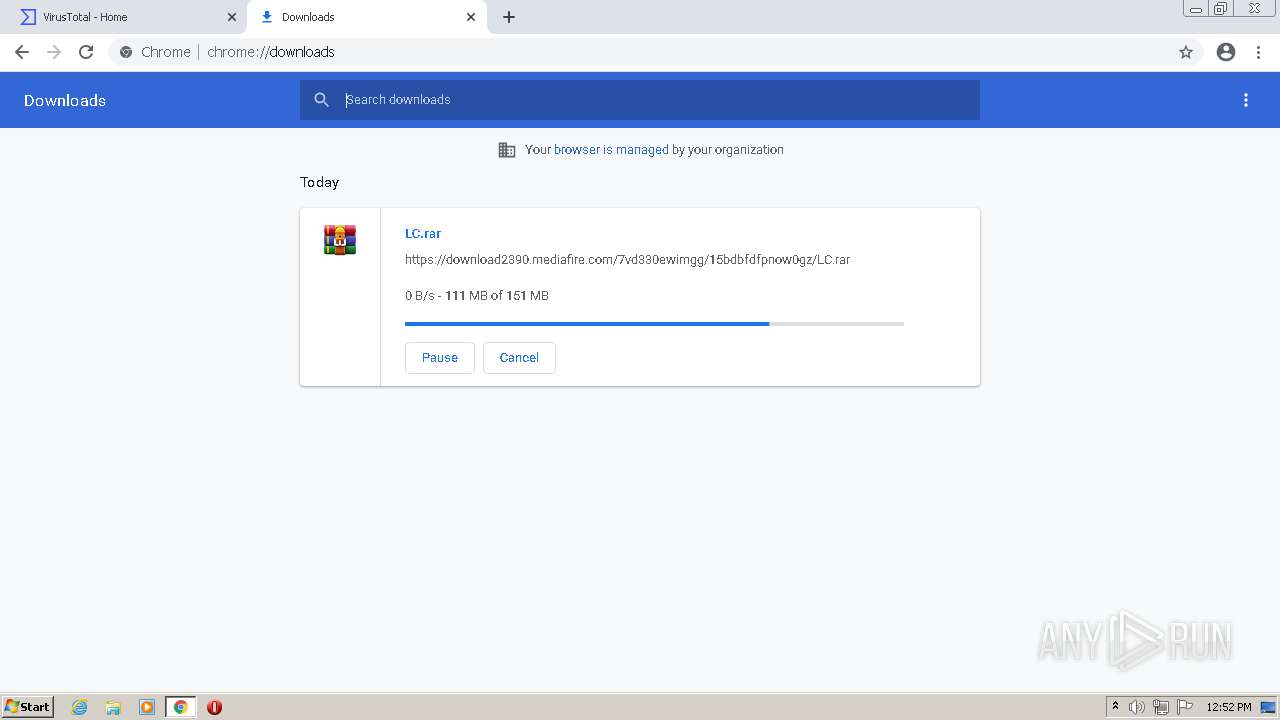Screen dimensions: 1280x720
Task: Bookmark this page with the star icon
Action: pos(1186,52)
